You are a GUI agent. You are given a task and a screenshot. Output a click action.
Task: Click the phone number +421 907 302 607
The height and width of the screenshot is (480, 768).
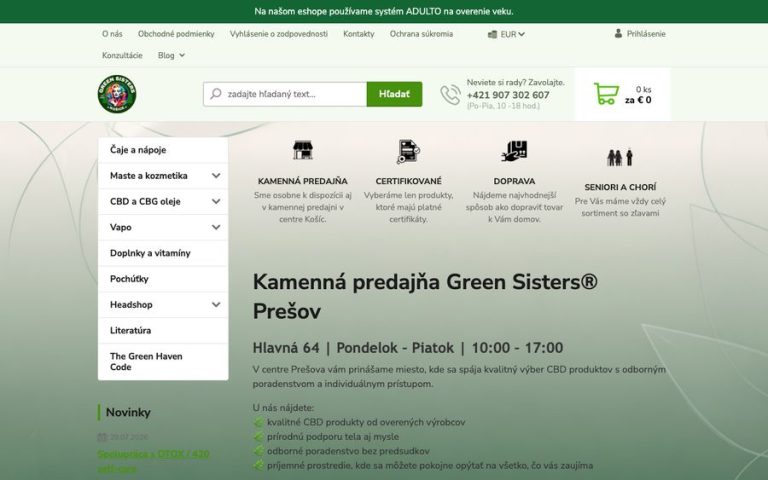pos(508,95)
